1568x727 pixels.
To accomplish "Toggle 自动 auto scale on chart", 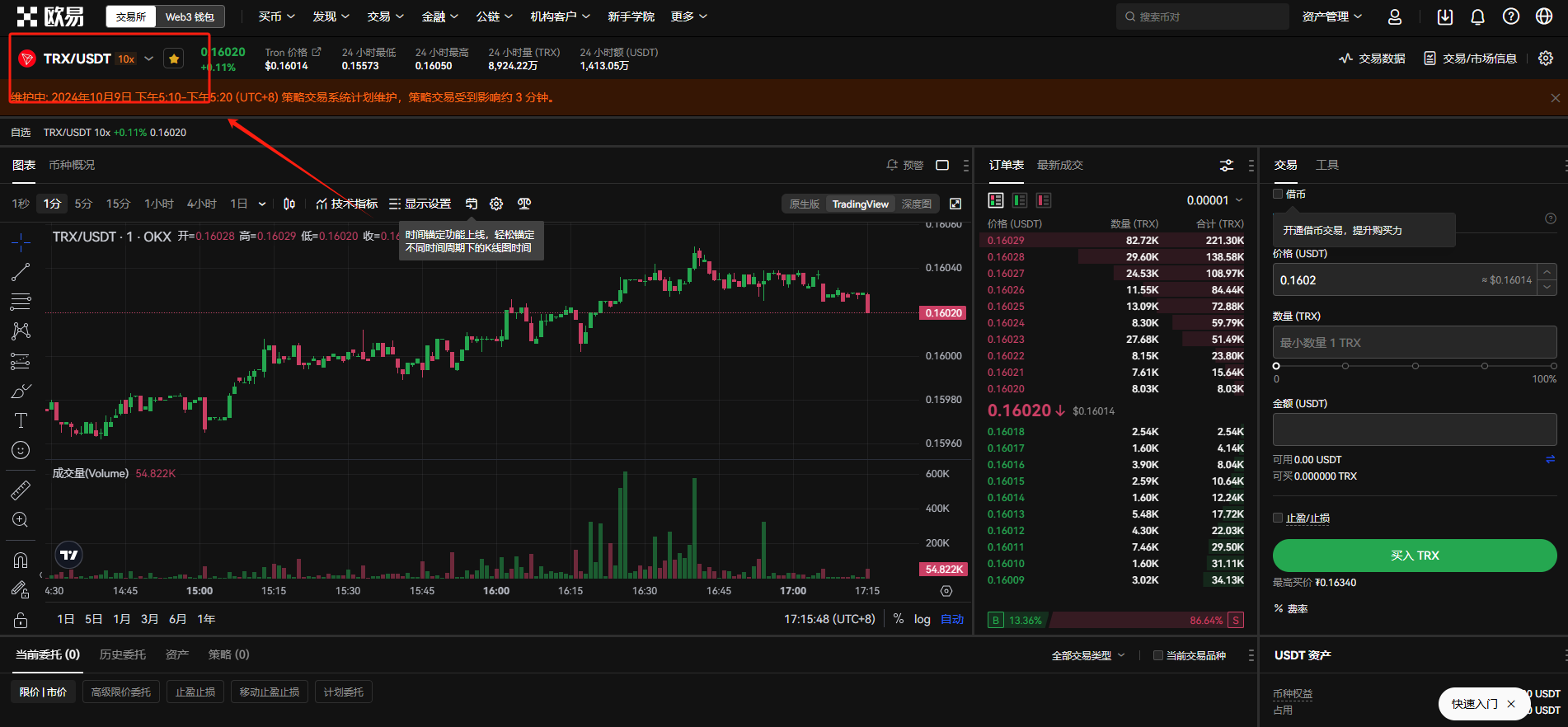I will 952,619.
